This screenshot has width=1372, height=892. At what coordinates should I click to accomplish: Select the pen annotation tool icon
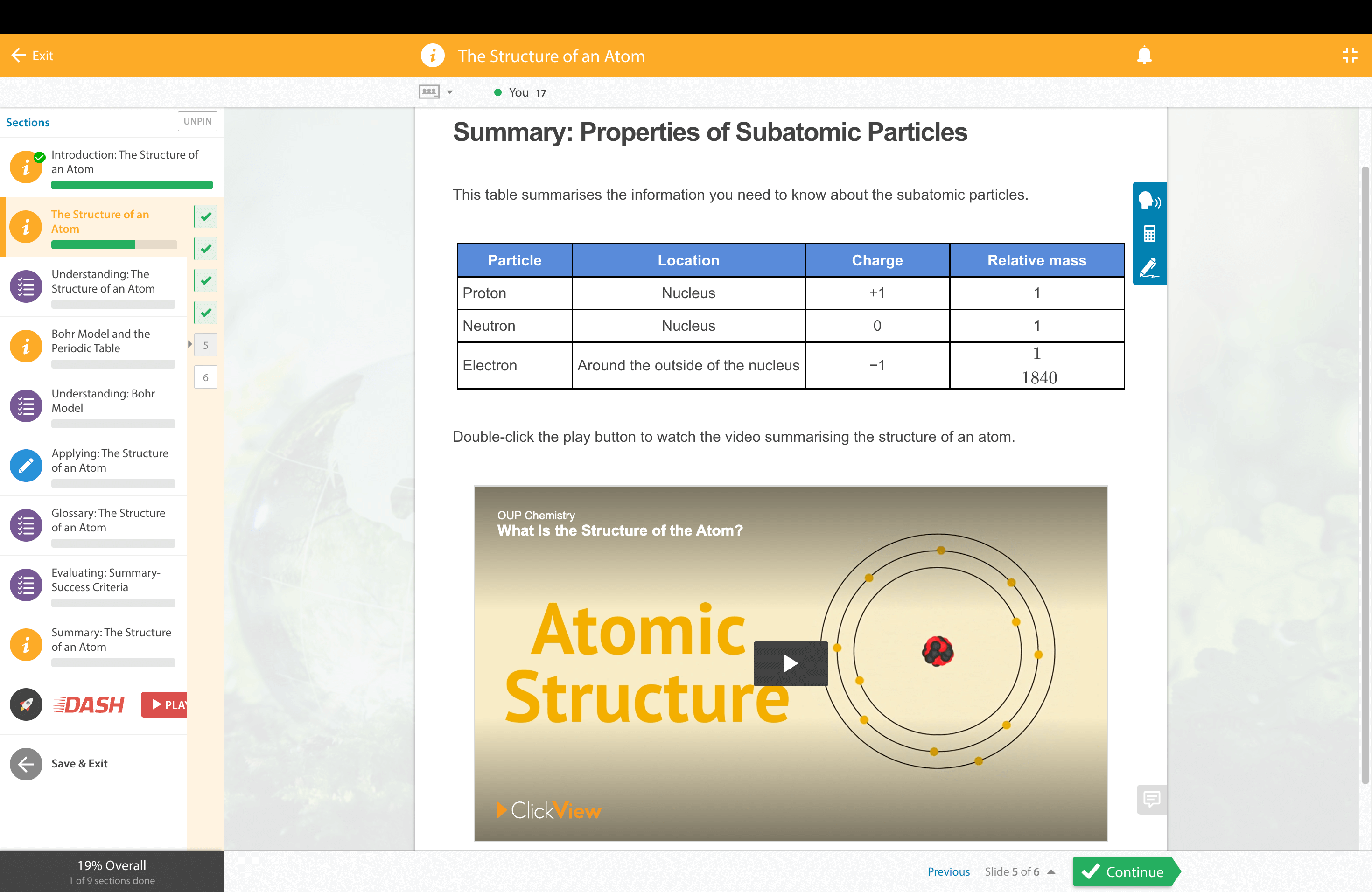1148,267
